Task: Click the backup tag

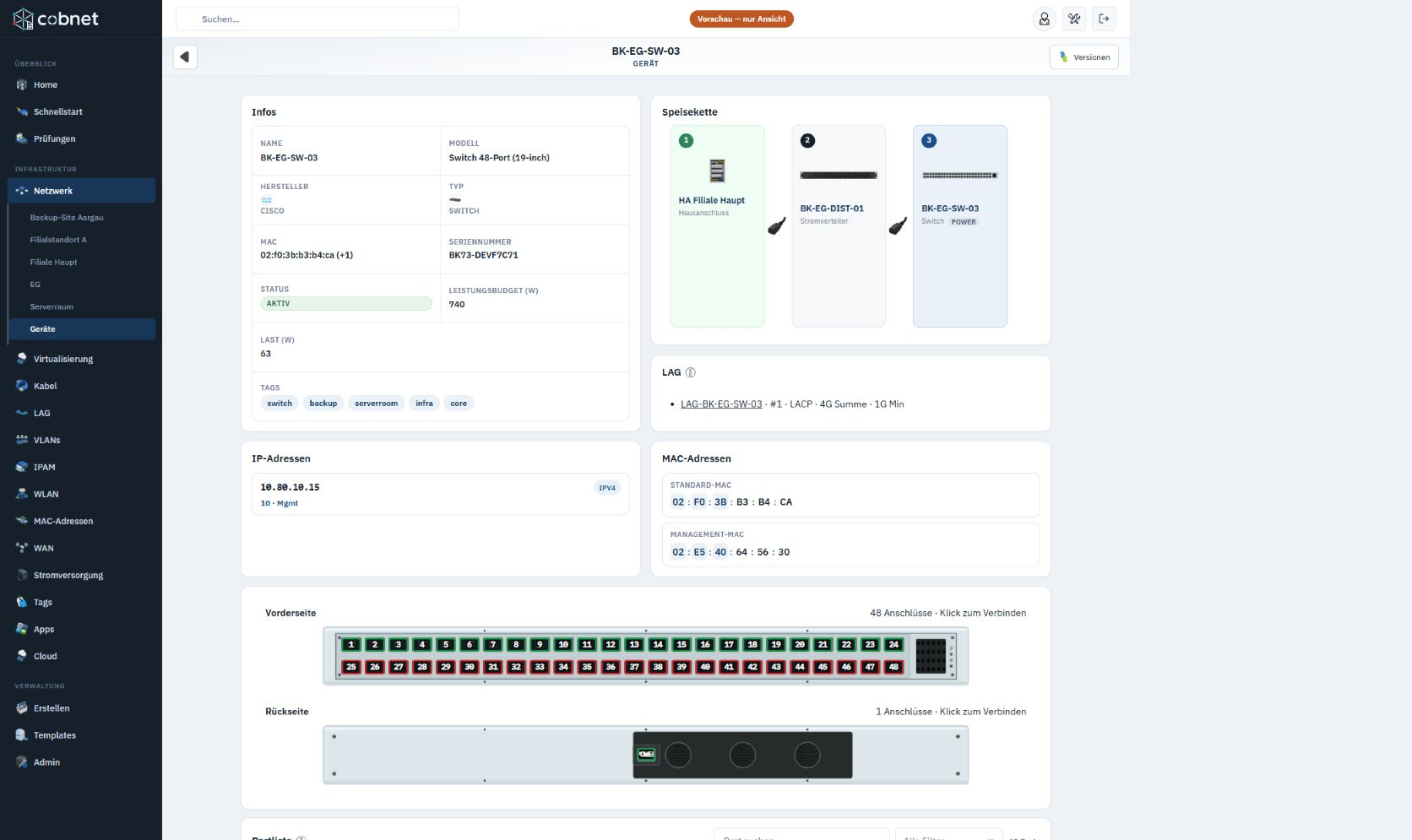Action: tap(323, 404)
